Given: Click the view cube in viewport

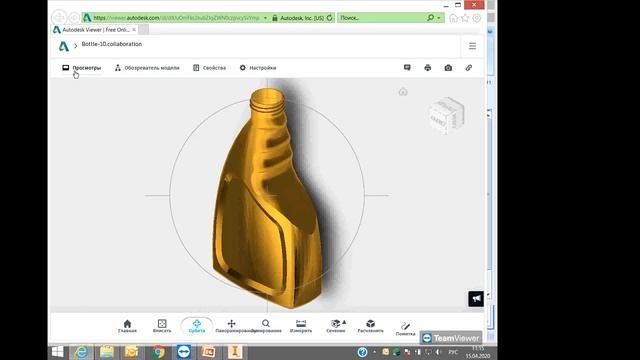Looking at the screenshot, I should (x=446, y=116).
